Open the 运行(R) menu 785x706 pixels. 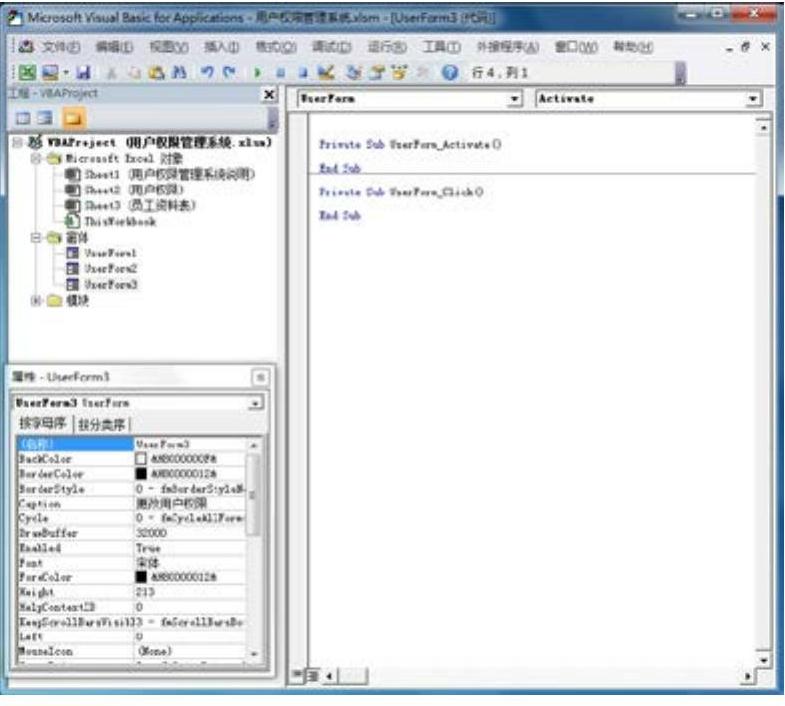(387, 47)
